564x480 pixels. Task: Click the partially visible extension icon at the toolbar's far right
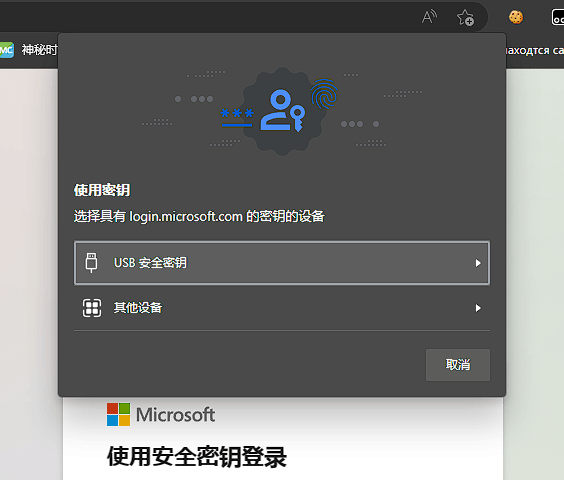point(558,17)
